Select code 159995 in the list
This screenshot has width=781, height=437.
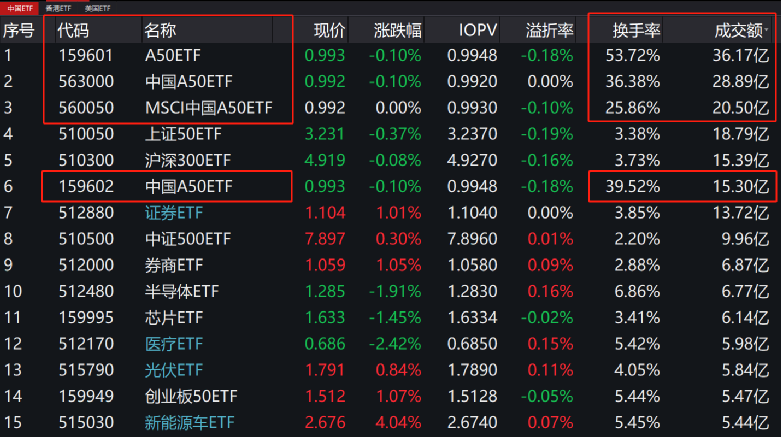[86, 317]
